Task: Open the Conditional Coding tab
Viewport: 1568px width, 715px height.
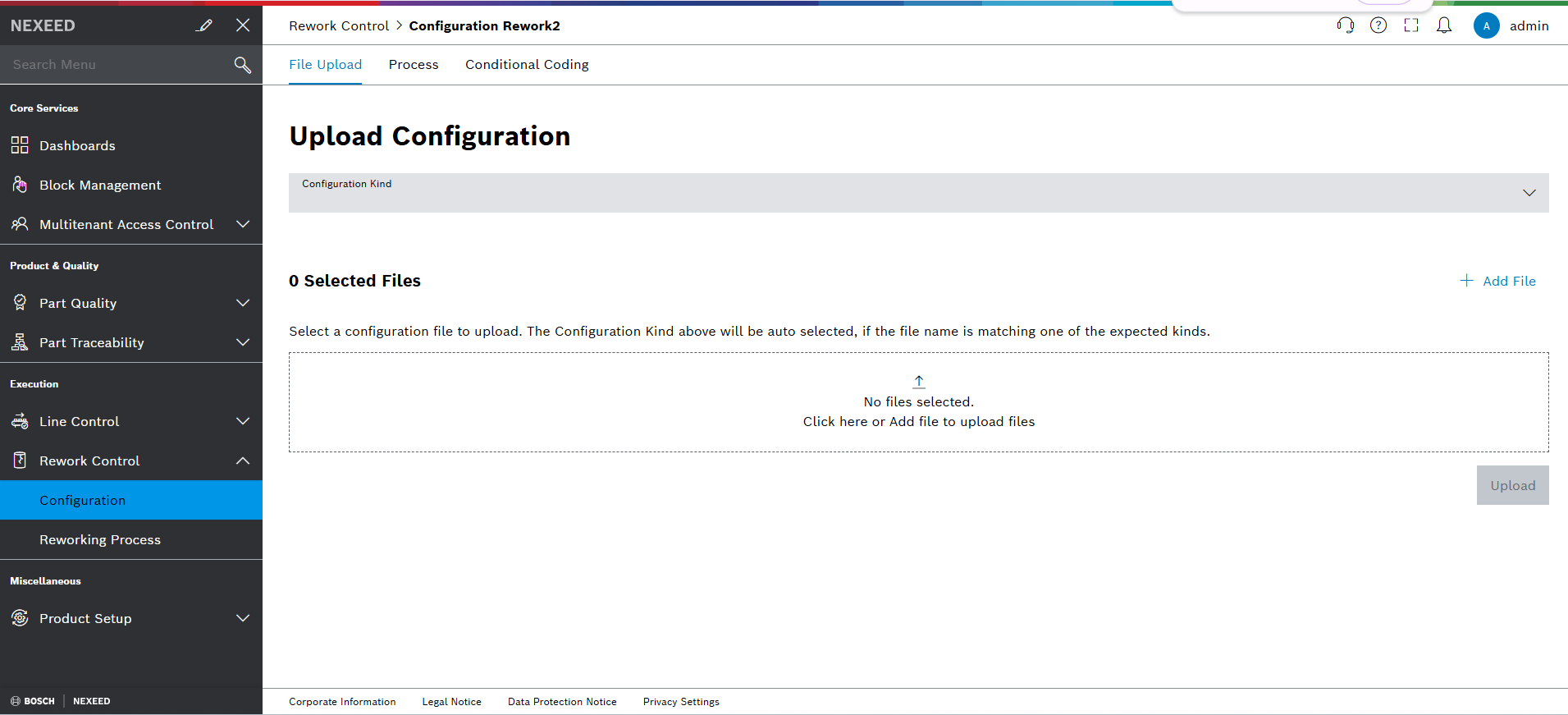Action: [527, 65]
